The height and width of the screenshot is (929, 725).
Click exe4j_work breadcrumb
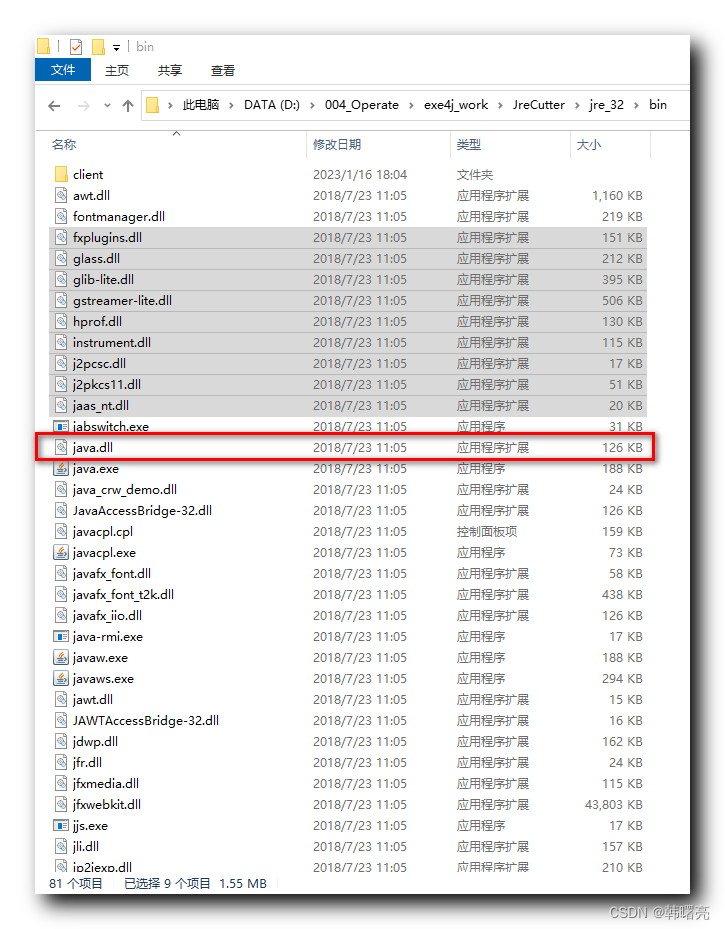coord(455,105)
